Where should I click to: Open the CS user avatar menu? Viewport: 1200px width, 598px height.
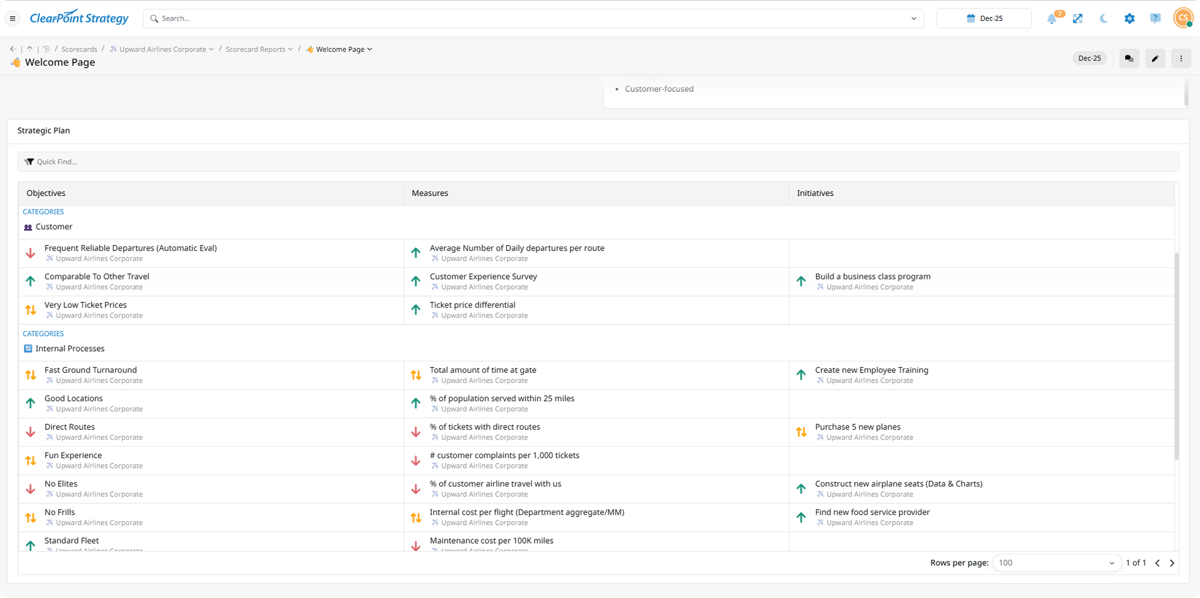1181,18
